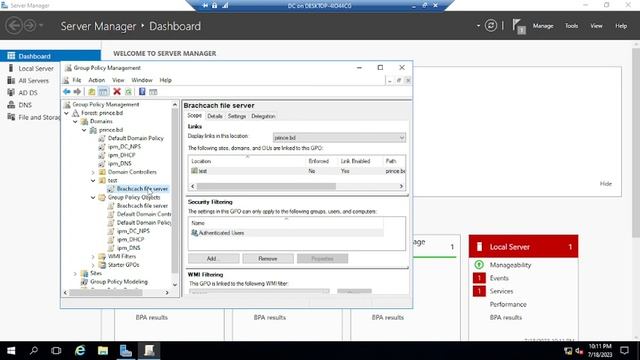
Task: Click Manageability in the Local Server tile
Action: (x=510, y=265)
